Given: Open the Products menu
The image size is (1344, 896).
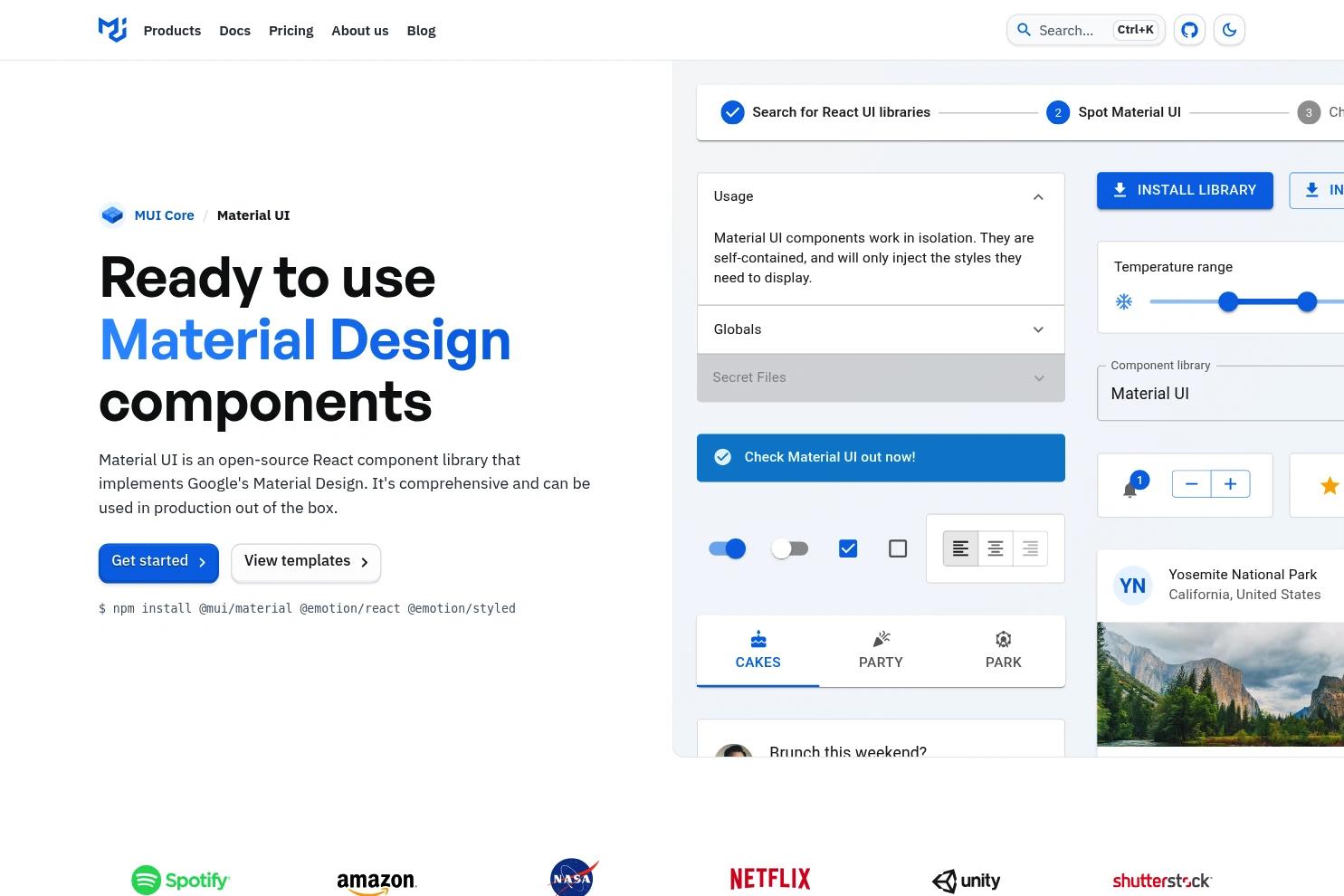Looking at the screenshot, I should coord(172,31).
